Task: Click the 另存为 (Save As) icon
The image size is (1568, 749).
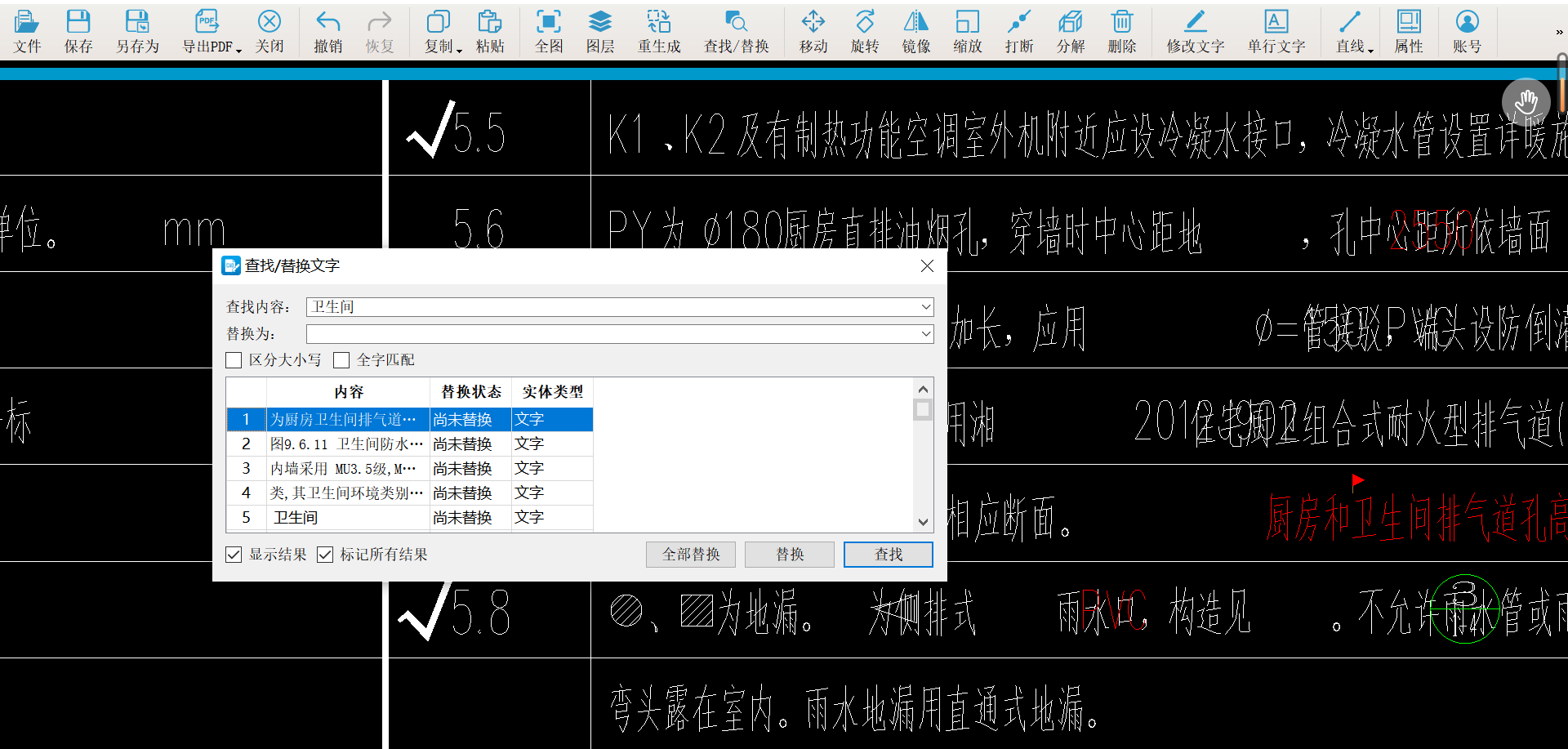Action: click(137, 32)
